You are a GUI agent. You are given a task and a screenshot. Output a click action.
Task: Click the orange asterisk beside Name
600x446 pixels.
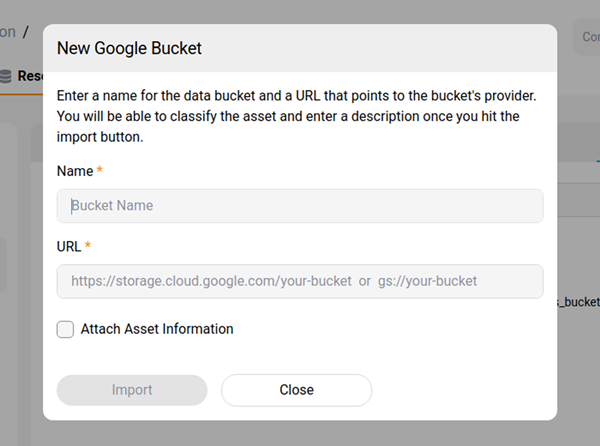click(100, 171)
